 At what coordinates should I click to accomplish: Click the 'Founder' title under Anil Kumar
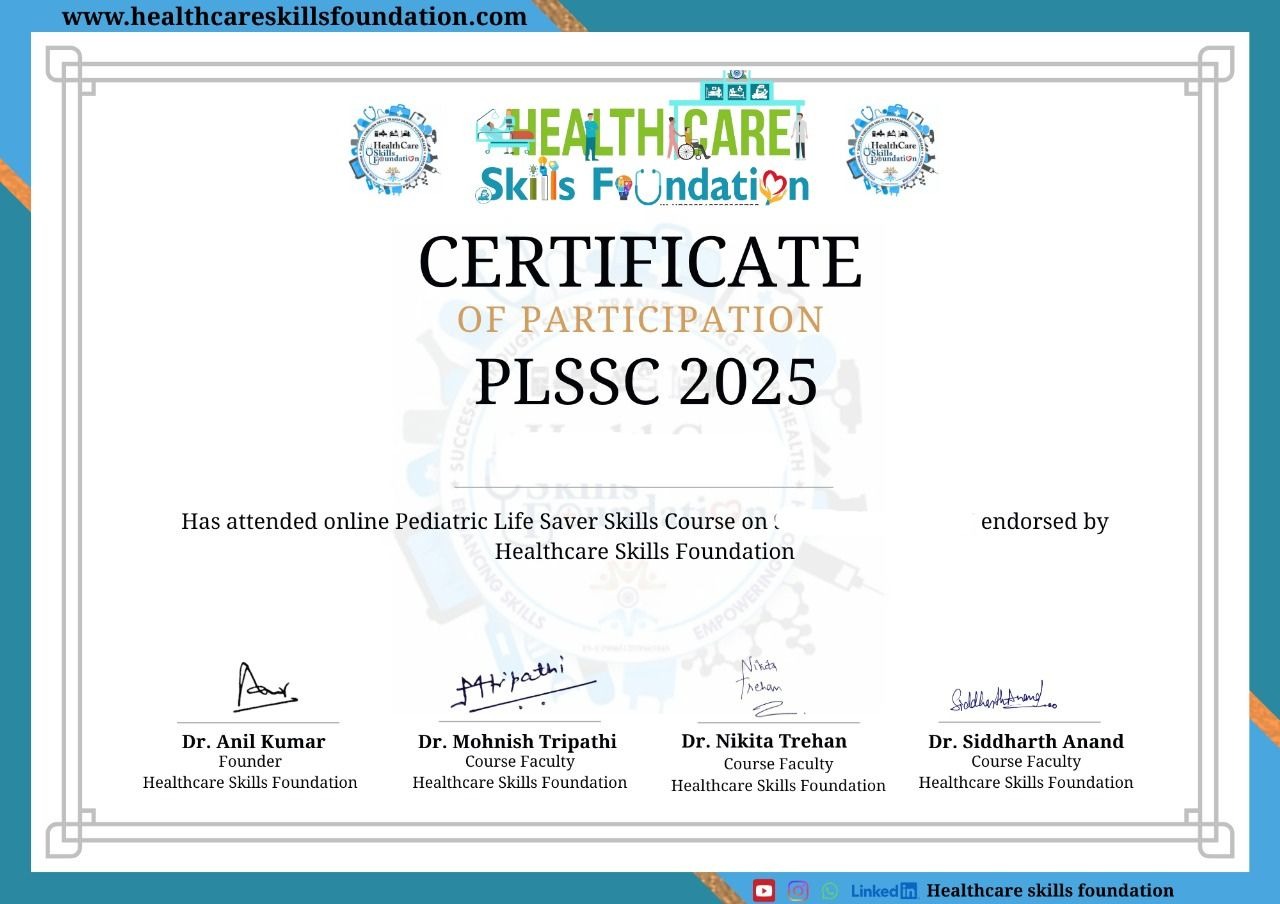250,762
